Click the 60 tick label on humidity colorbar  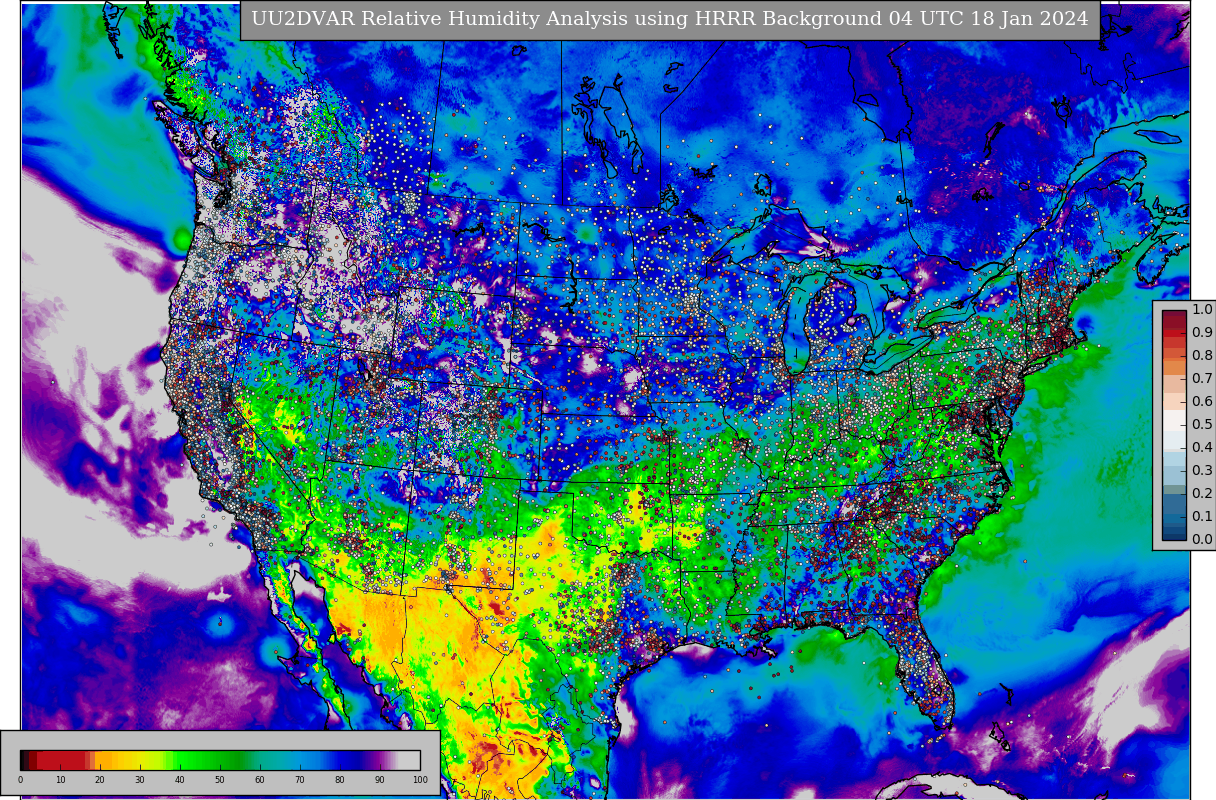(260, 780)
